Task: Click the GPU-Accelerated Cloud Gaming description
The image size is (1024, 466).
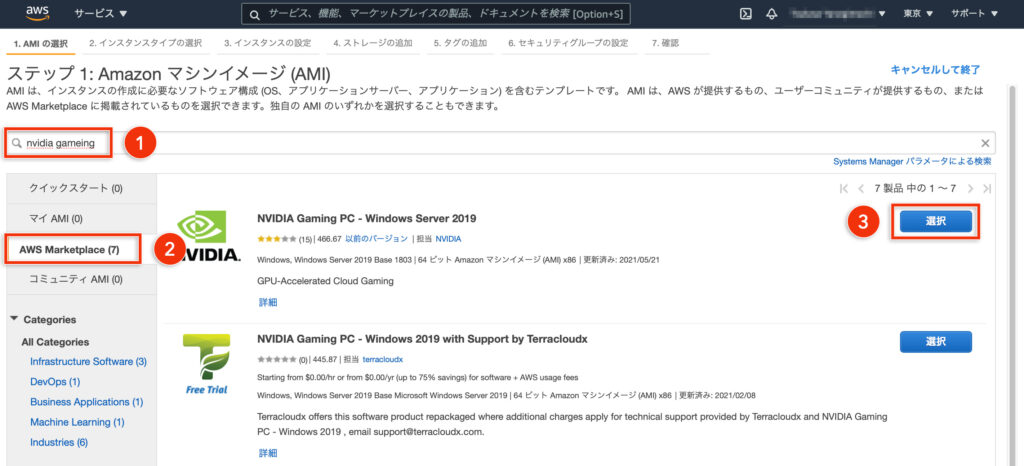Action: [x=326, y=281]
